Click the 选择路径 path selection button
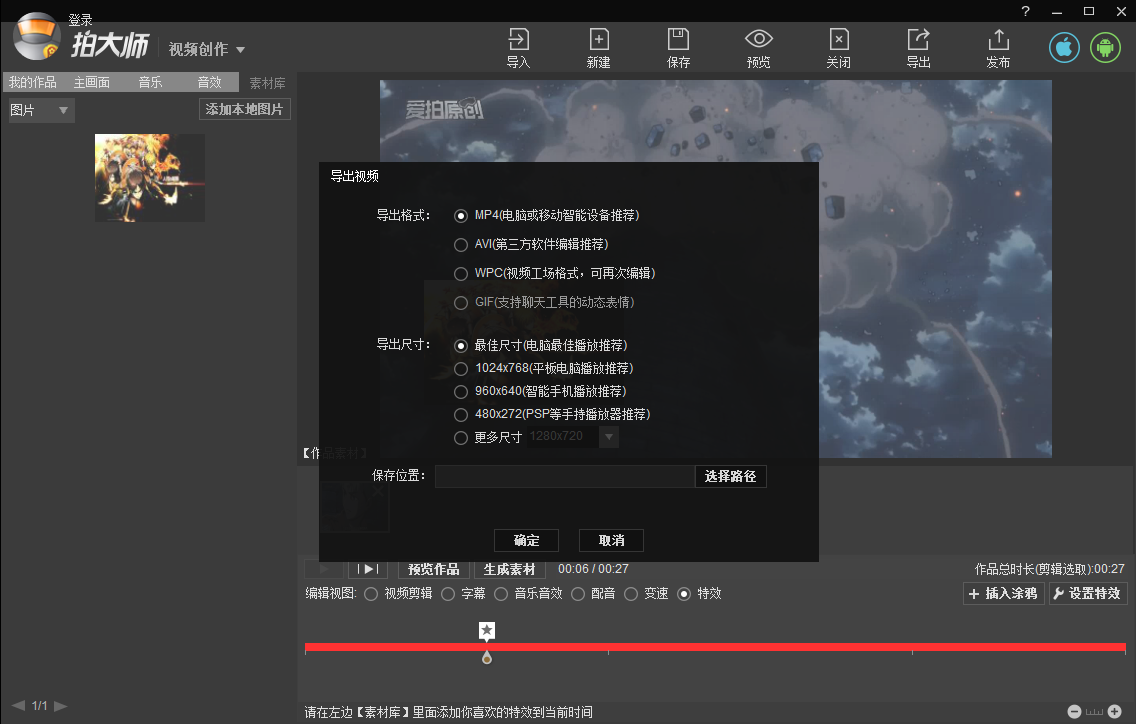This screenshot has width=1136, height=724. [x=731, y=476]
